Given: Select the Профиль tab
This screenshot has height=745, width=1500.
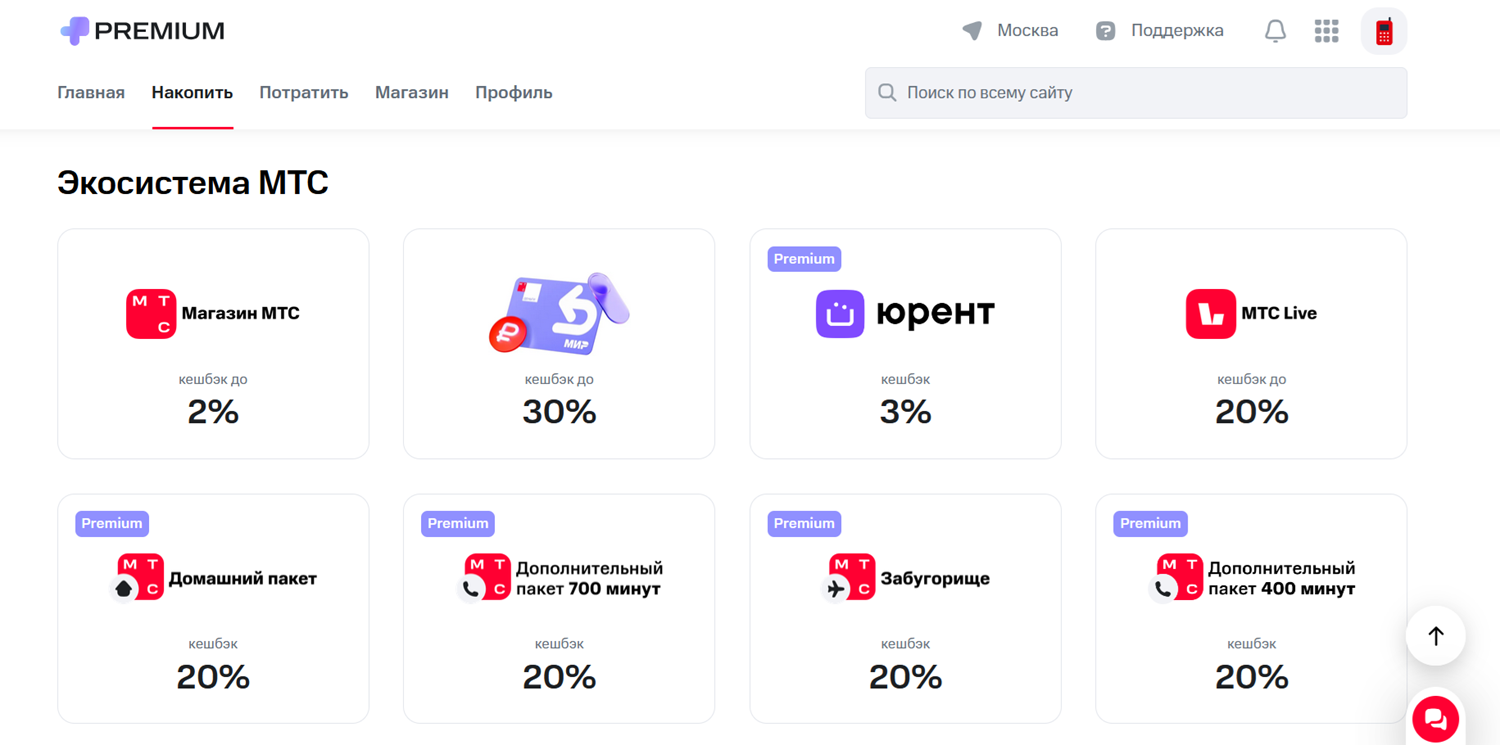Looking at the screenshot, I should (514, 93).
